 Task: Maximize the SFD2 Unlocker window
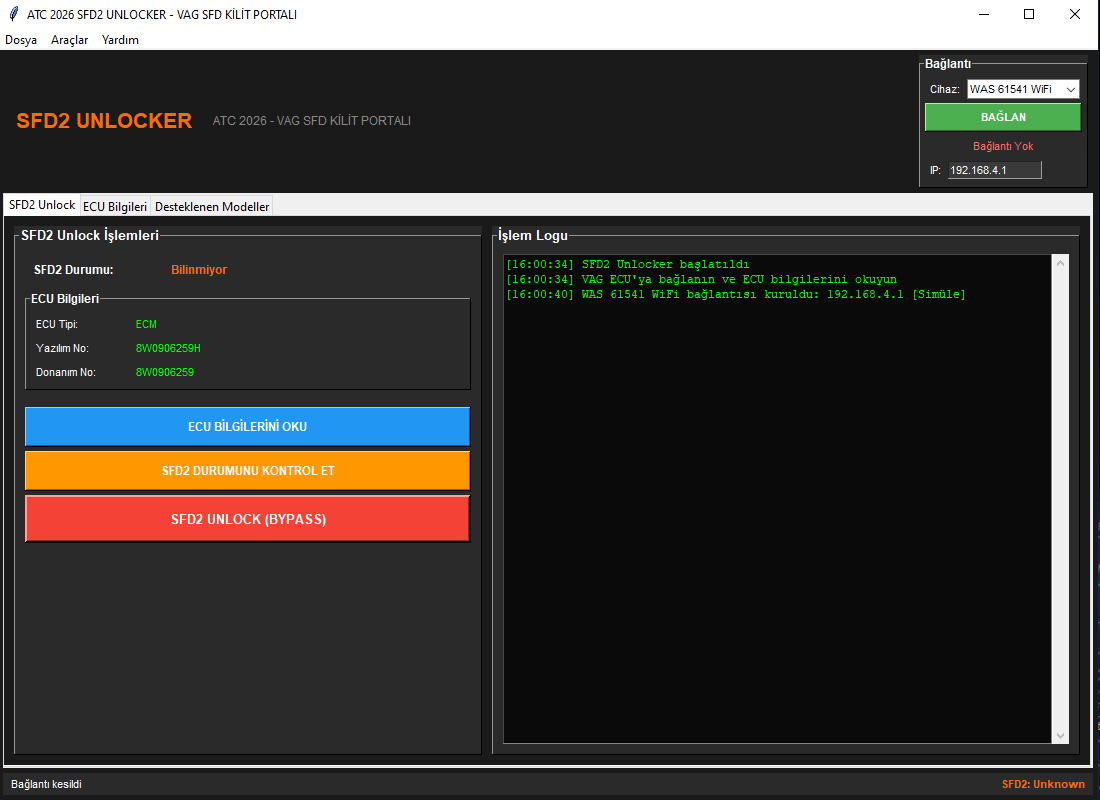click(1029, 14)
